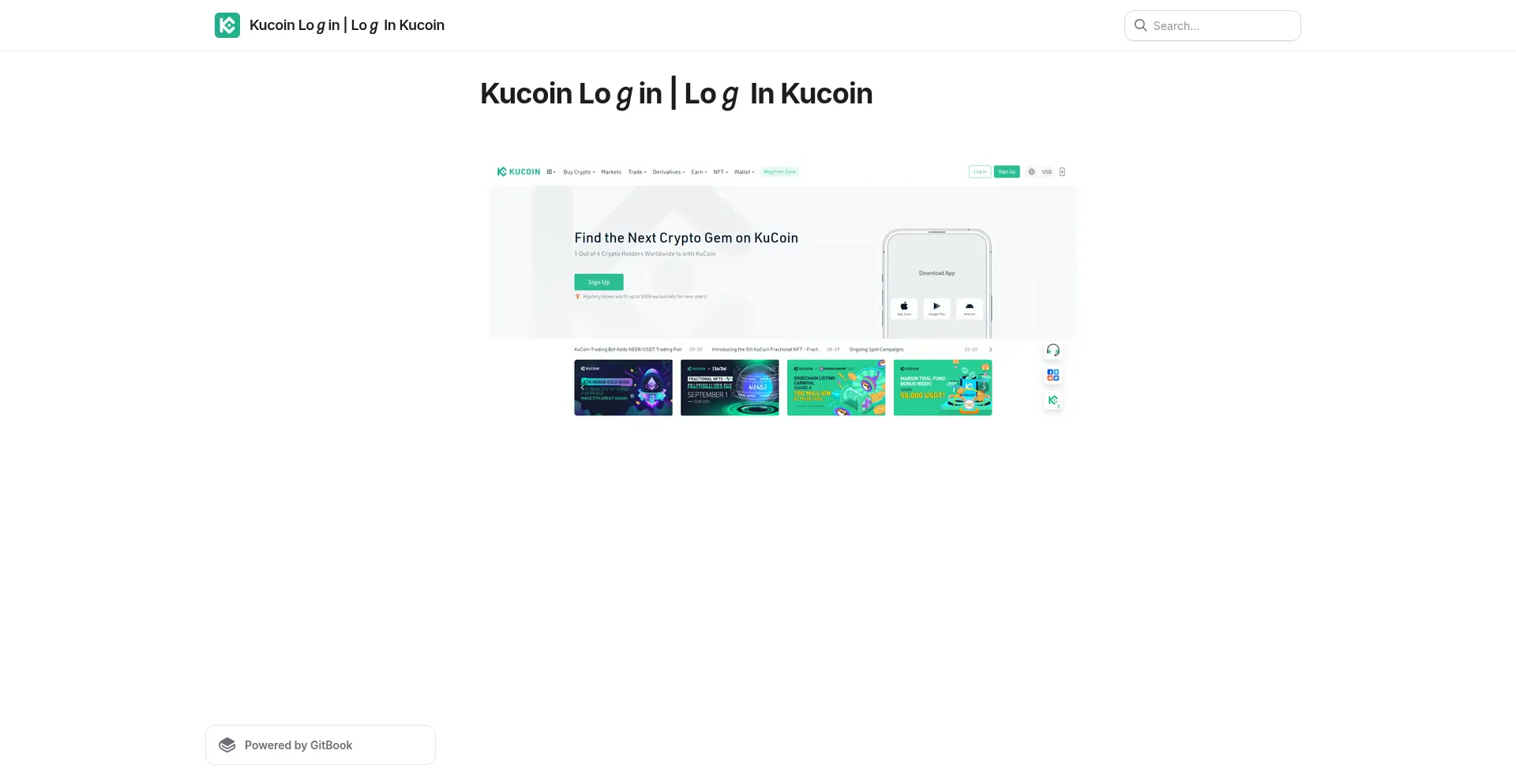Screen dimensions: 1516x784
Task: Click the right chevron after the announcements
Action: coord(990,349)
